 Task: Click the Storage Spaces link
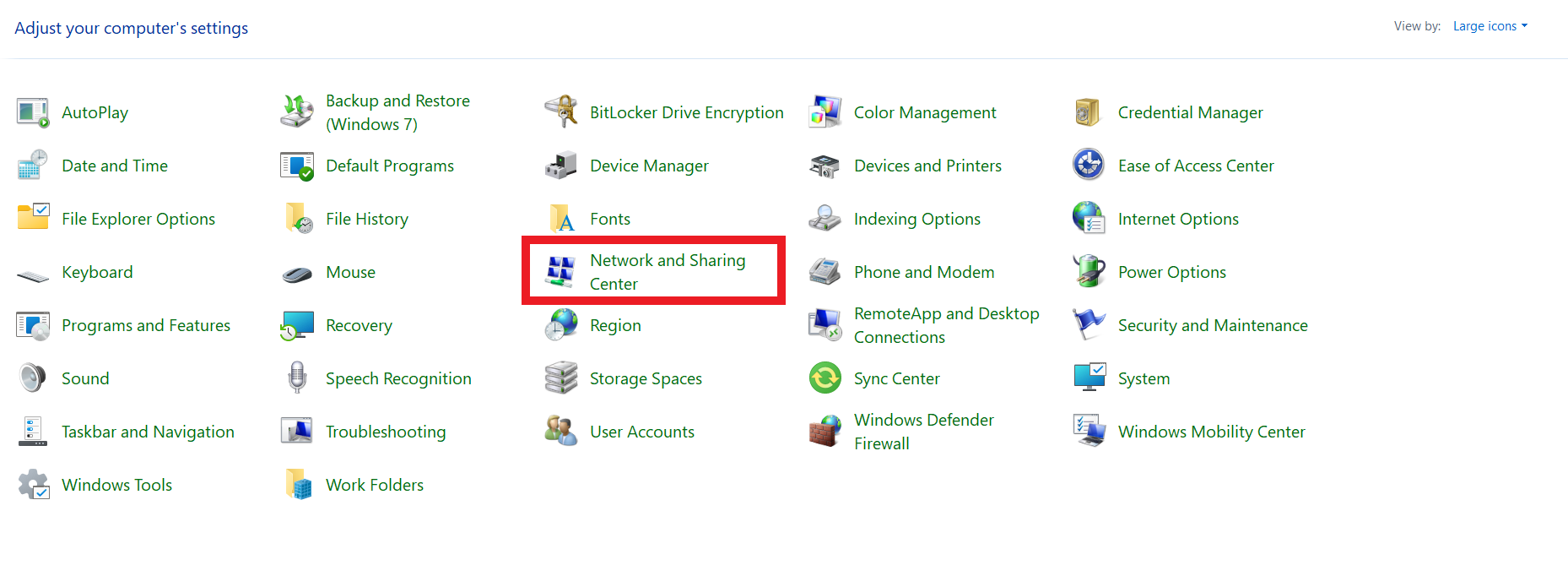point(646,378)
